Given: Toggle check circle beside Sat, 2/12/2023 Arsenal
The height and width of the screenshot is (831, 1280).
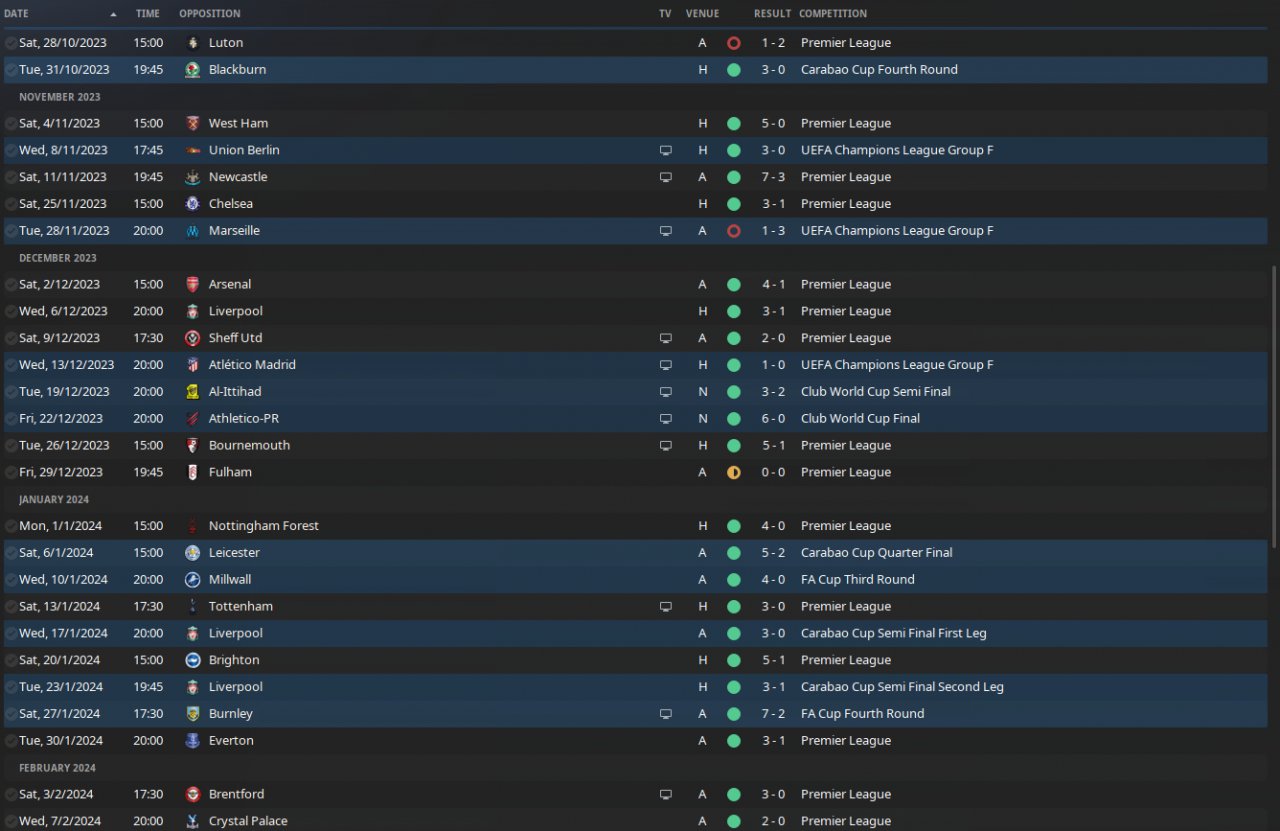Looking at the screenshot, I should point(10,285).
